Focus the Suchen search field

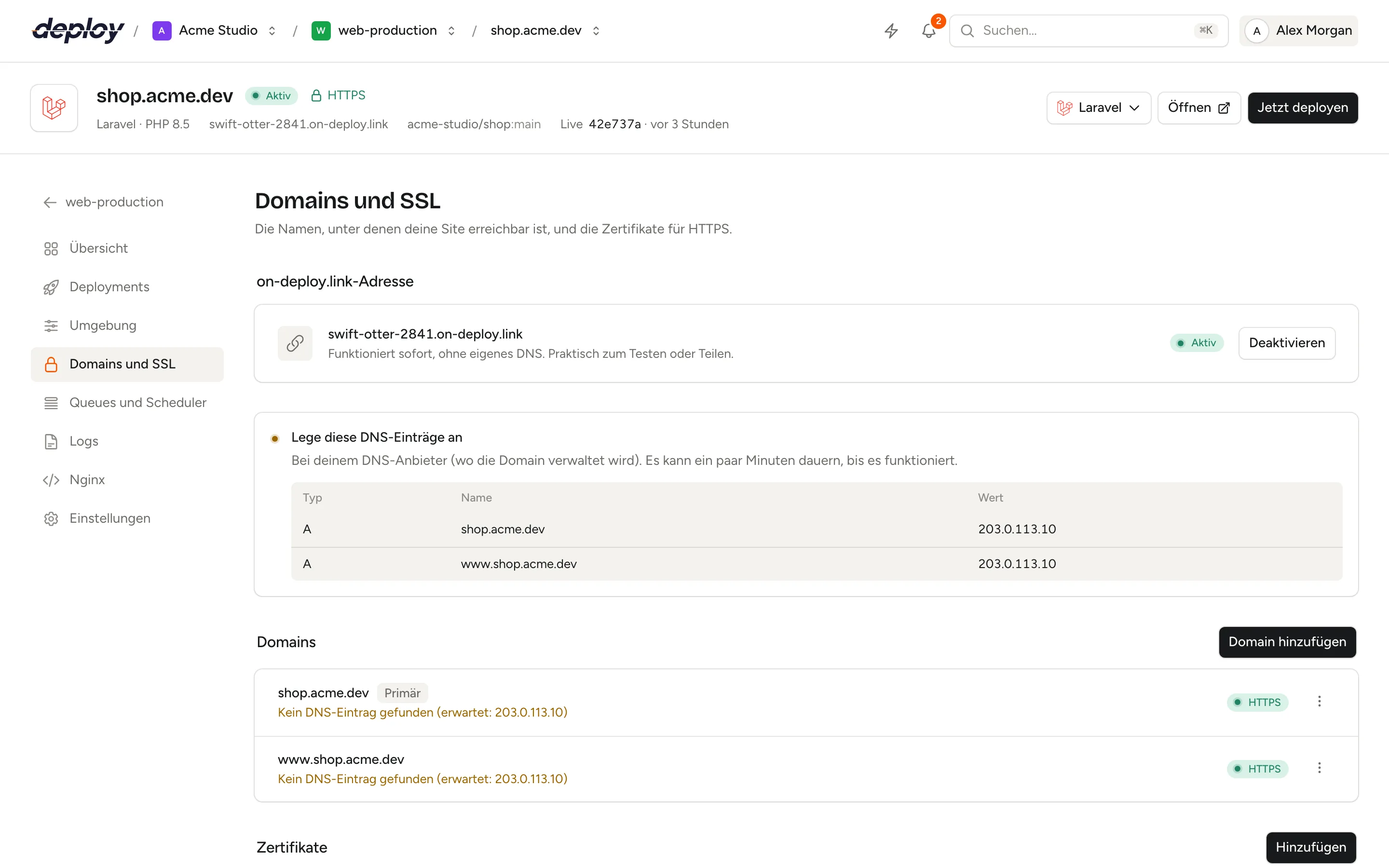[1088, 30]
